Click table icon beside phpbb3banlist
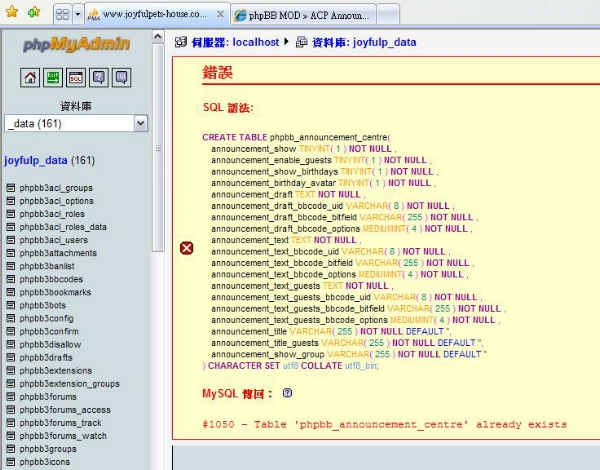 11,266
